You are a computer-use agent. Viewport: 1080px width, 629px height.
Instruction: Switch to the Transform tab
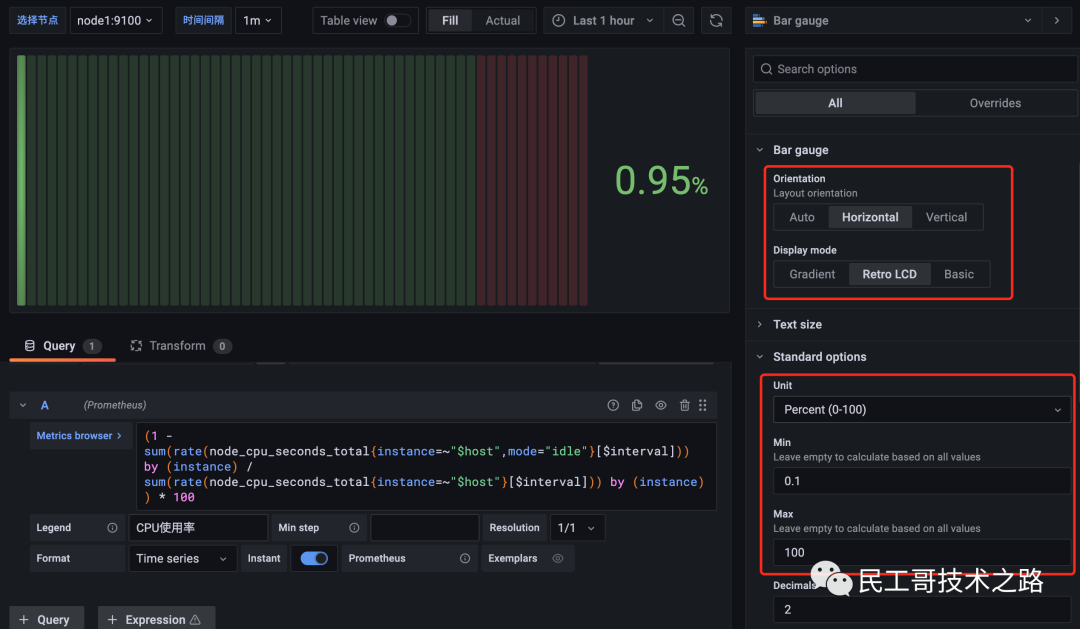tap(181, 346)
